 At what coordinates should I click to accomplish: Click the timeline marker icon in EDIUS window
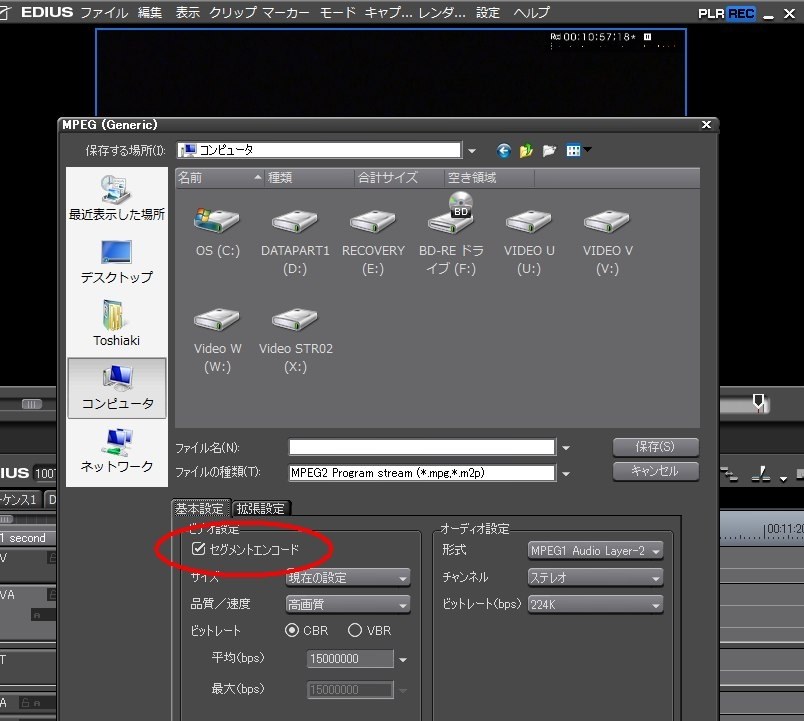758,403
